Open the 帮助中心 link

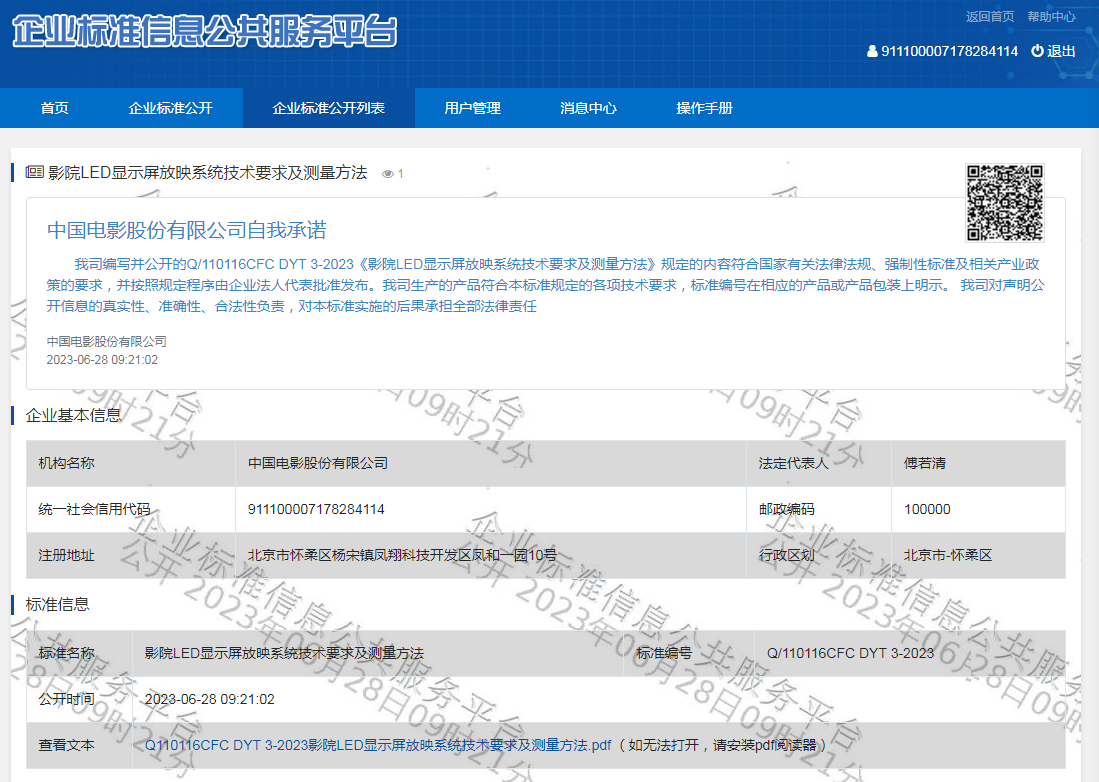point(1051,17)
